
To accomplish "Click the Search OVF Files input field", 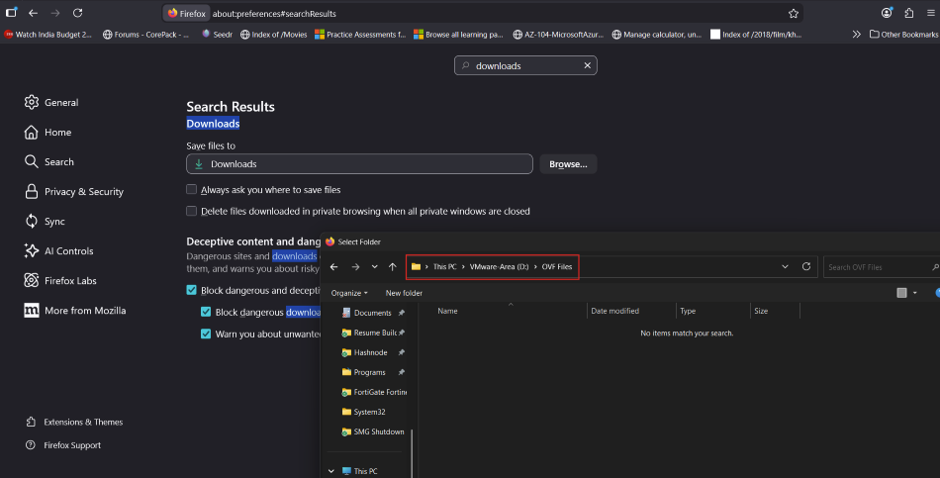I will [x=876, y=267].
